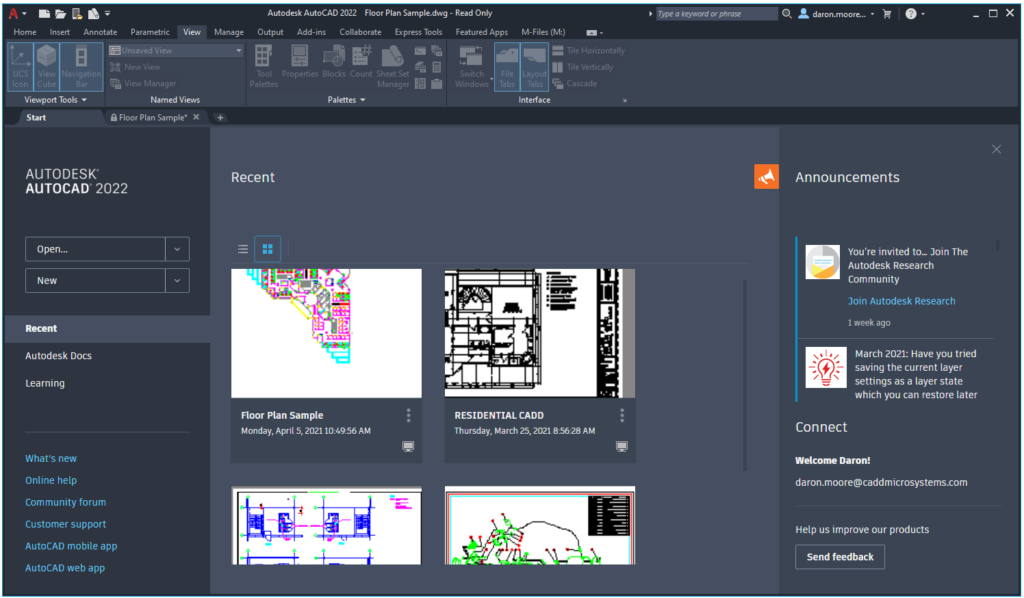Open the What's new link
This screenshot has height=598, width=1024.
[x=51, y=458]
